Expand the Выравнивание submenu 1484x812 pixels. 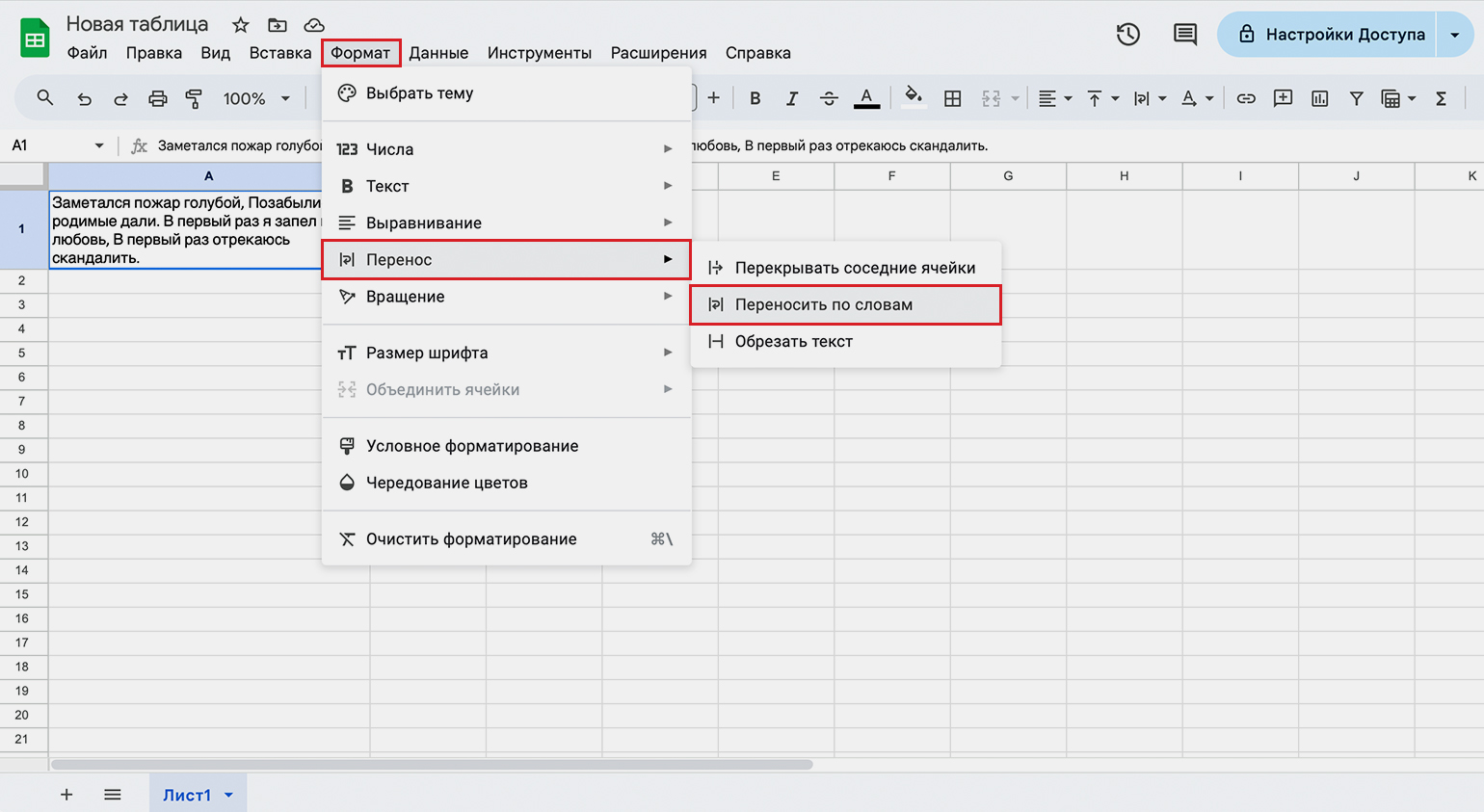coord(507,223)
